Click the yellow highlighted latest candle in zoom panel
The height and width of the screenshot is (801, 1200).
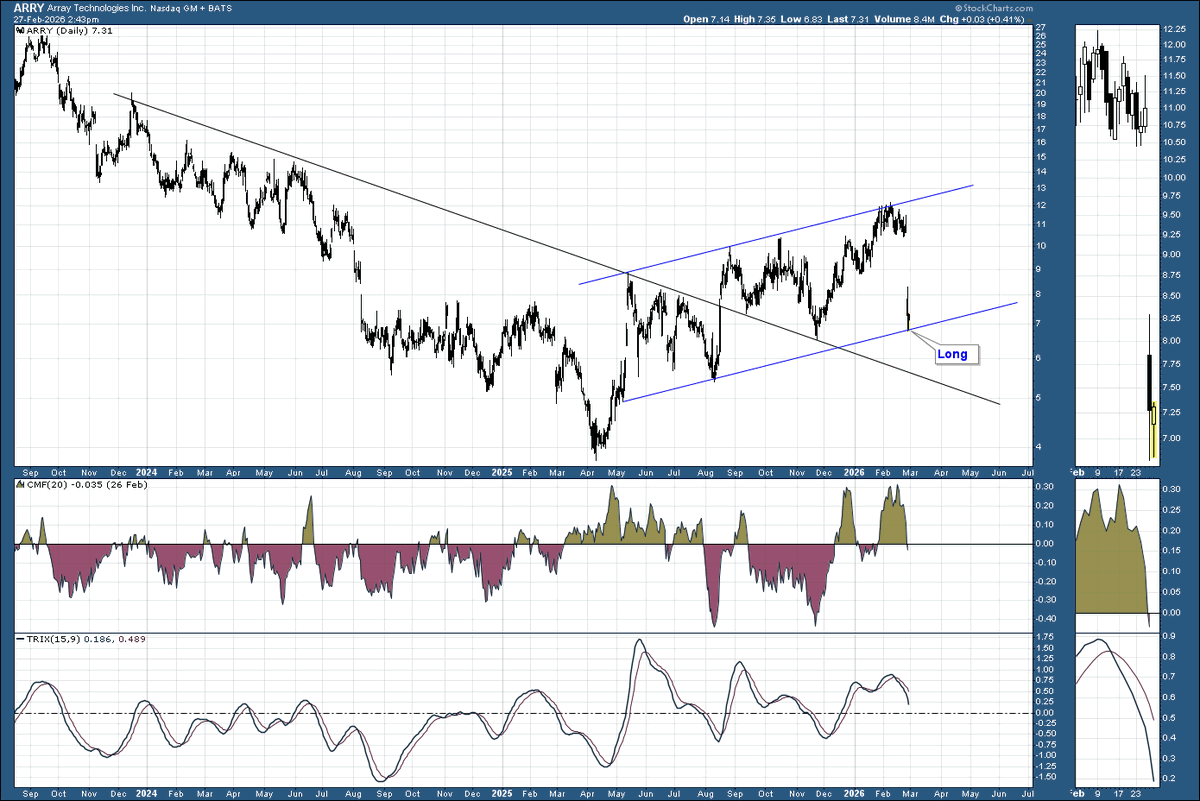1153,430
